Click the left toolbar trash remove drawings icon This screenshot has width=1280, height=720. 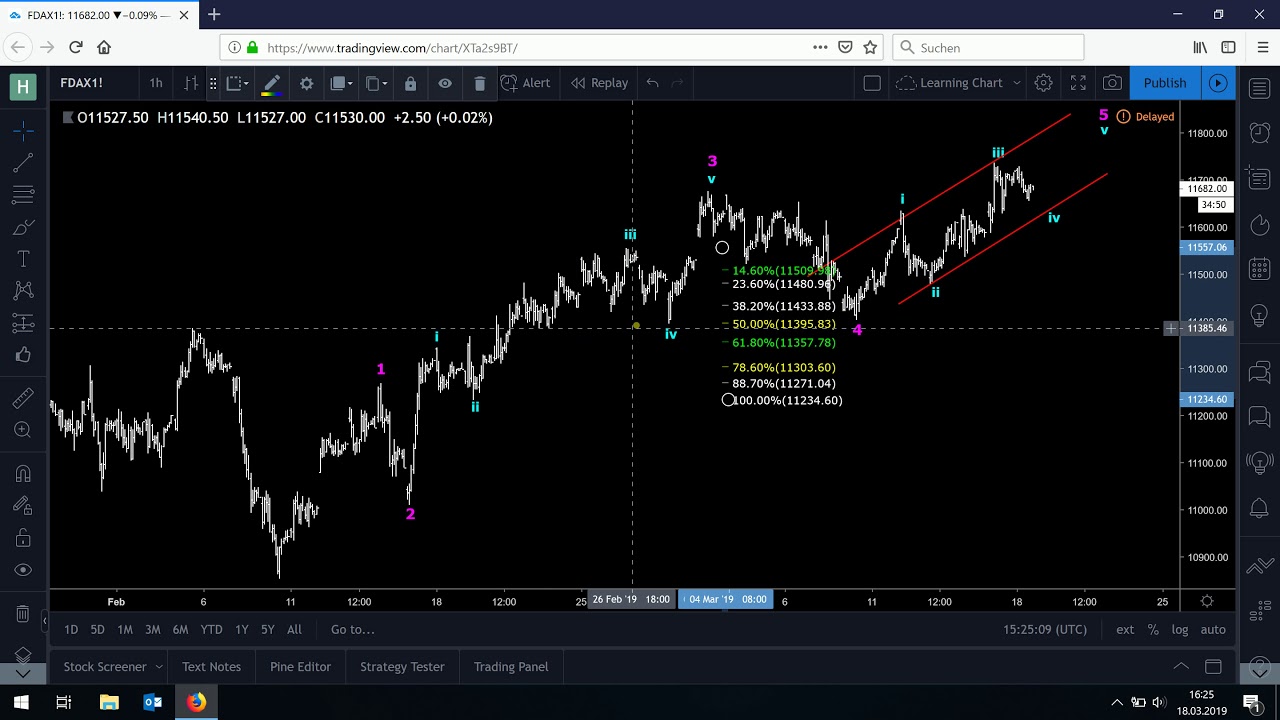[x=23, y=614]
